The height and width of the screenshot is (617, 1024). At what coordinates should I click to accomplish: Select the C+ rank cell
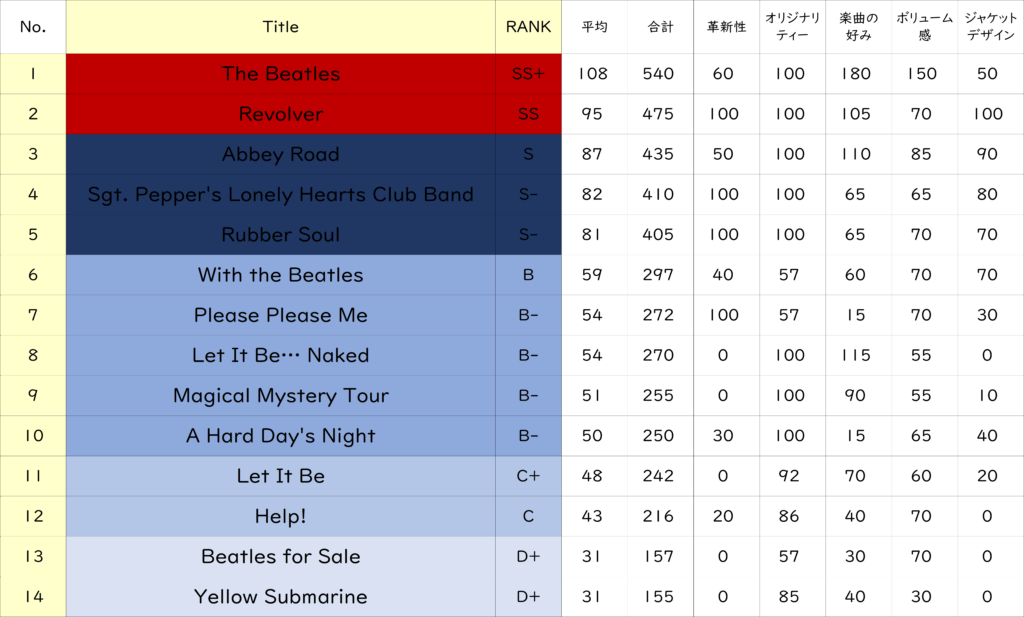(x=528, y=476)
